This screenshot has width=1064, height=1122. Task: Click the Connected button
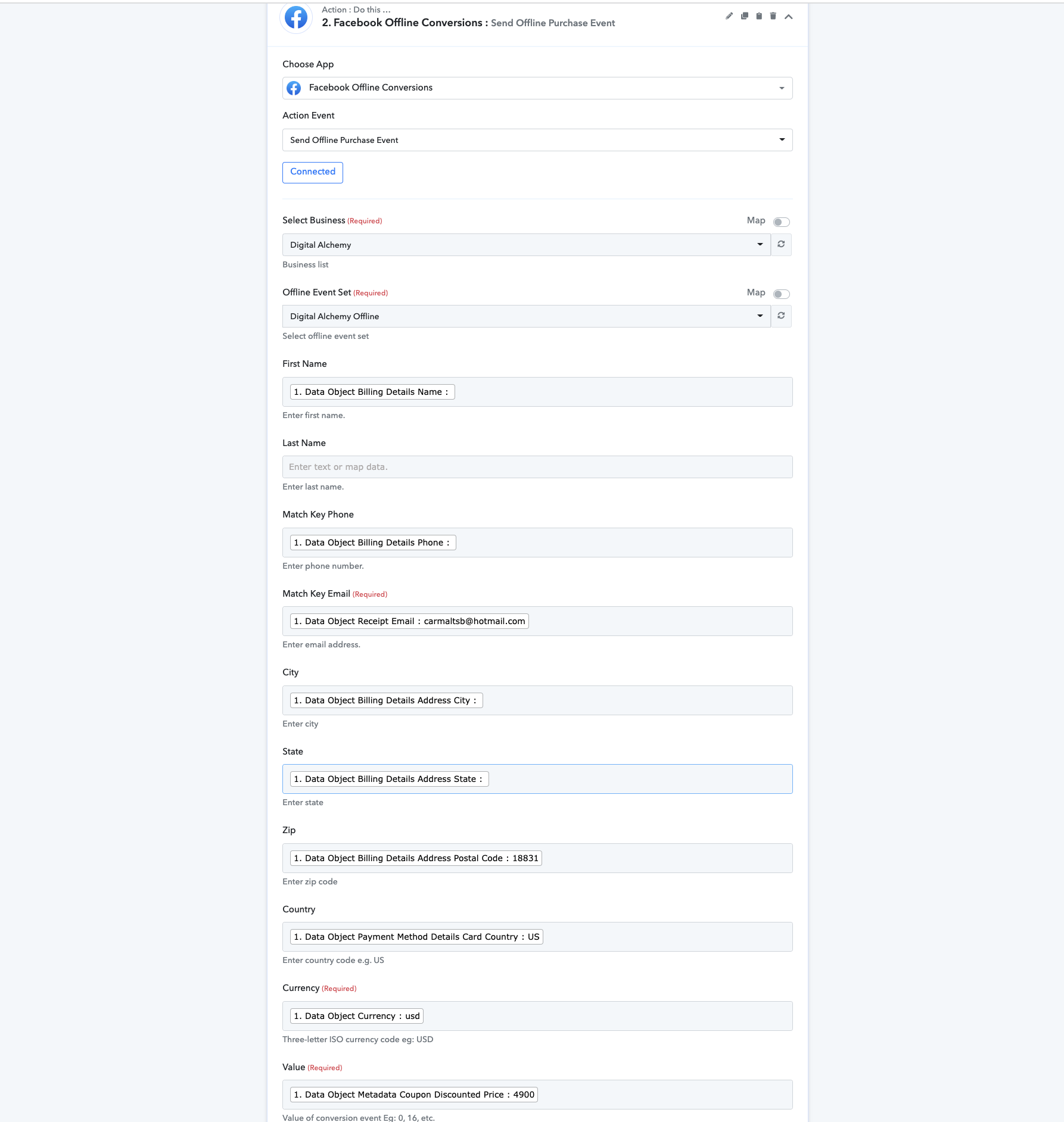(x=313, y=172)
